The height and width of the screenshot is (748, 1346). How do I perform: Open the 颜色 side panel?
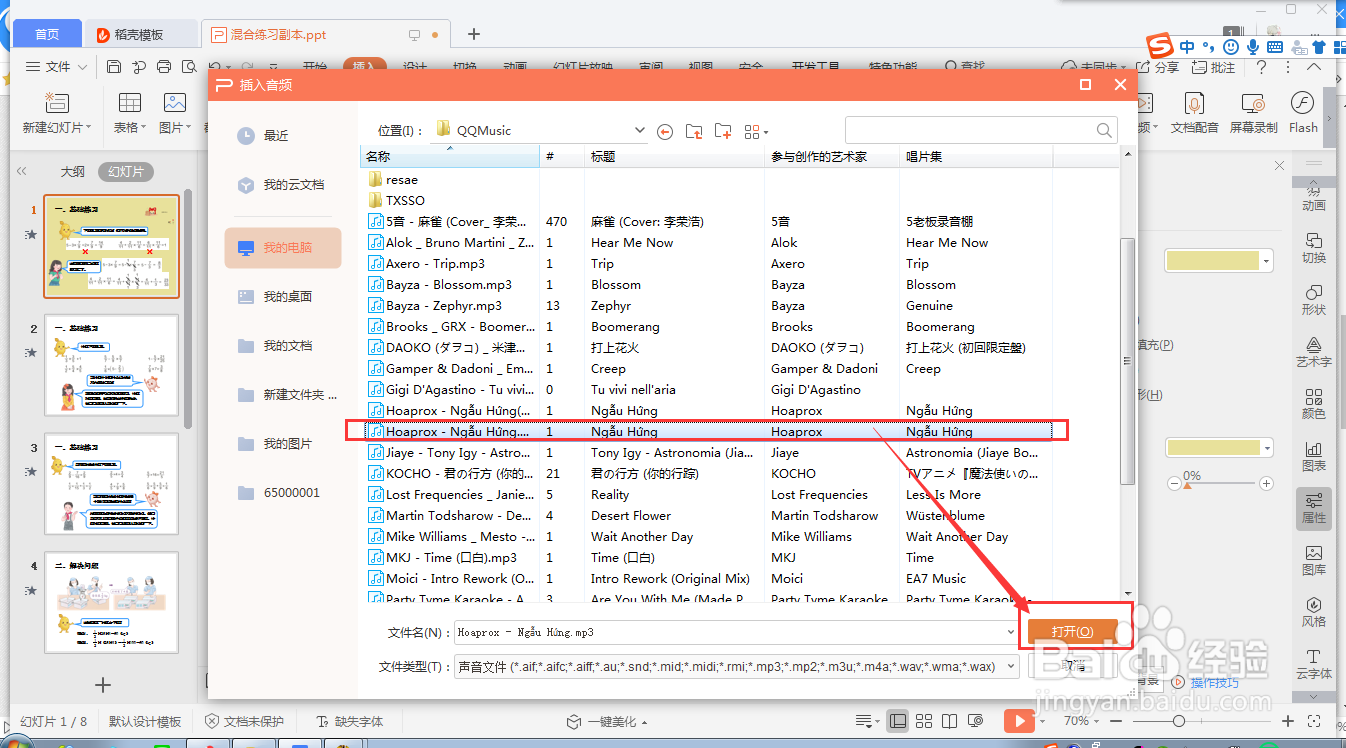coord(1313,404)
